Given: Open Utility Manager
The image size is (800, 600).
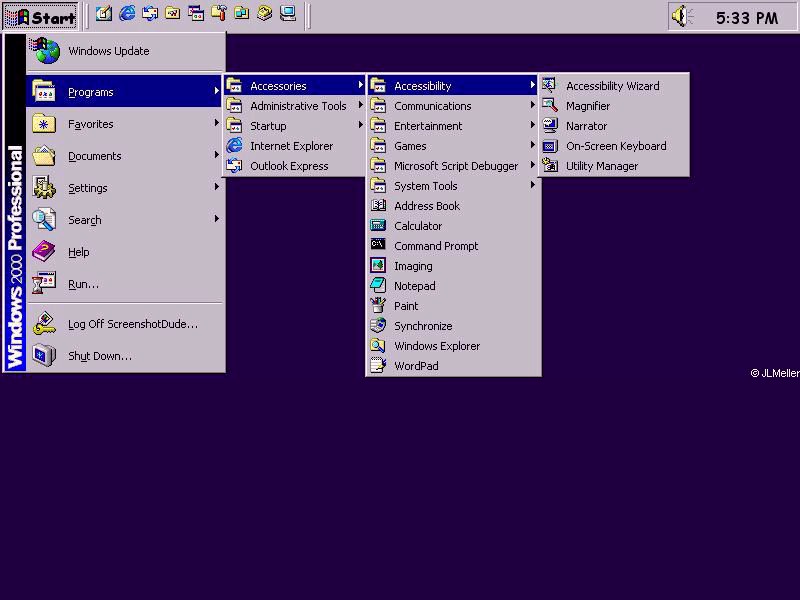Looking at the screenshot, I should (614, 166).
